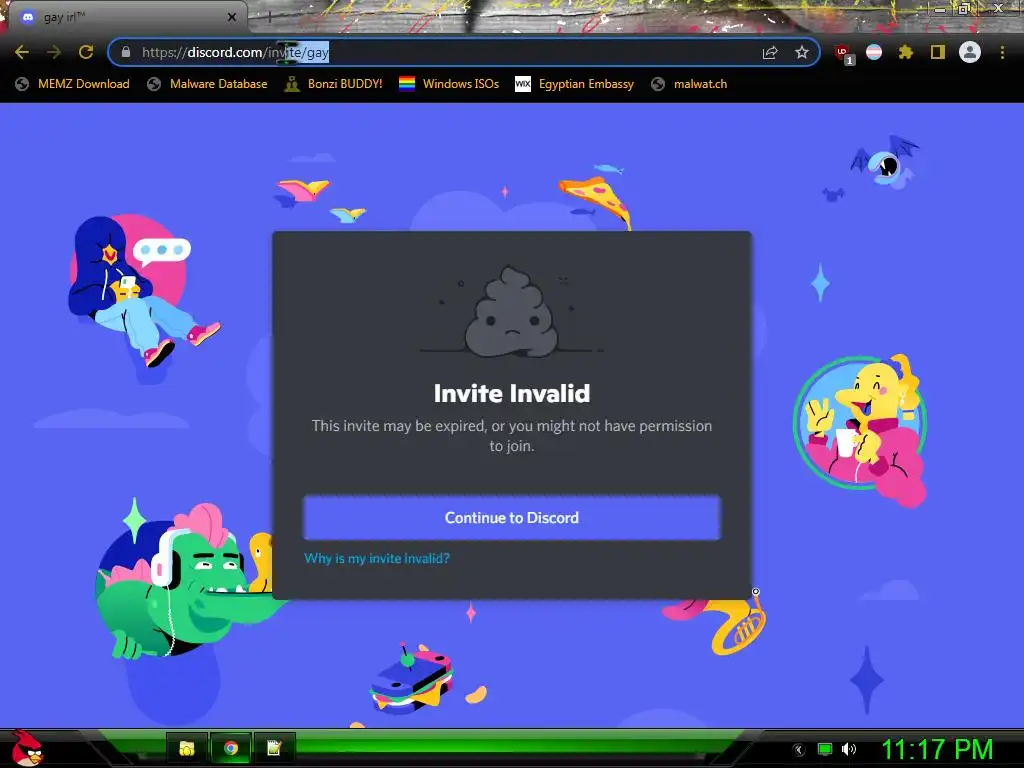1024x768 pixels.
Task: Open the volume speaker tray icon
Action: [x=848, y=749]
